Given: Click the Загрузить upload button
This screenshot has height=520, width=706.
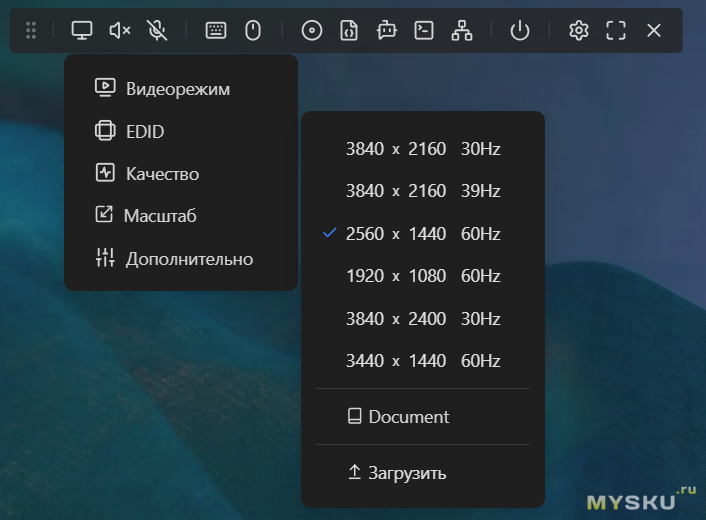Looking at the screenshot, I should [407, 473].
